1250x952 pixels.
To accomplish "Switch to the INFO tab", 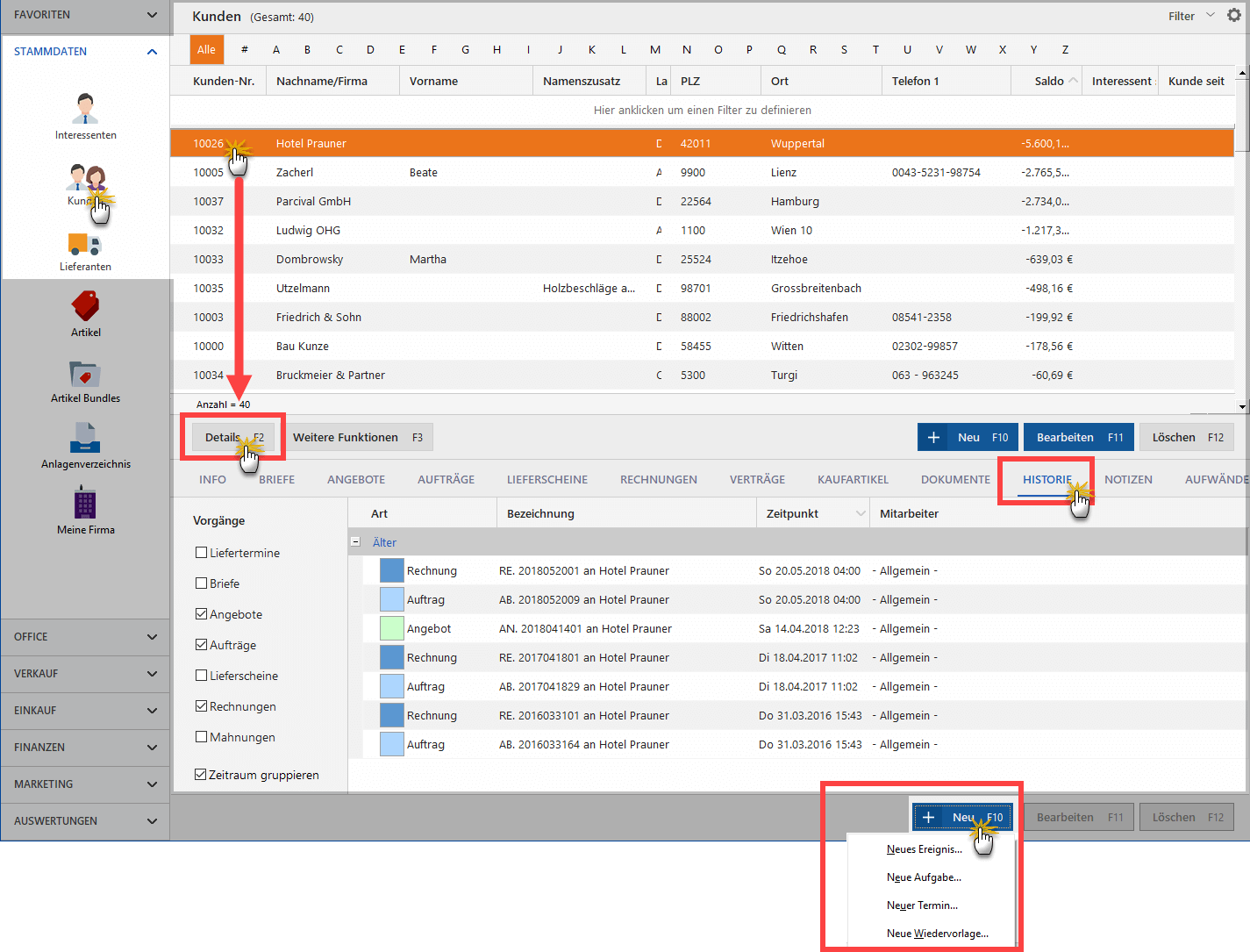I will pos(212,479).
